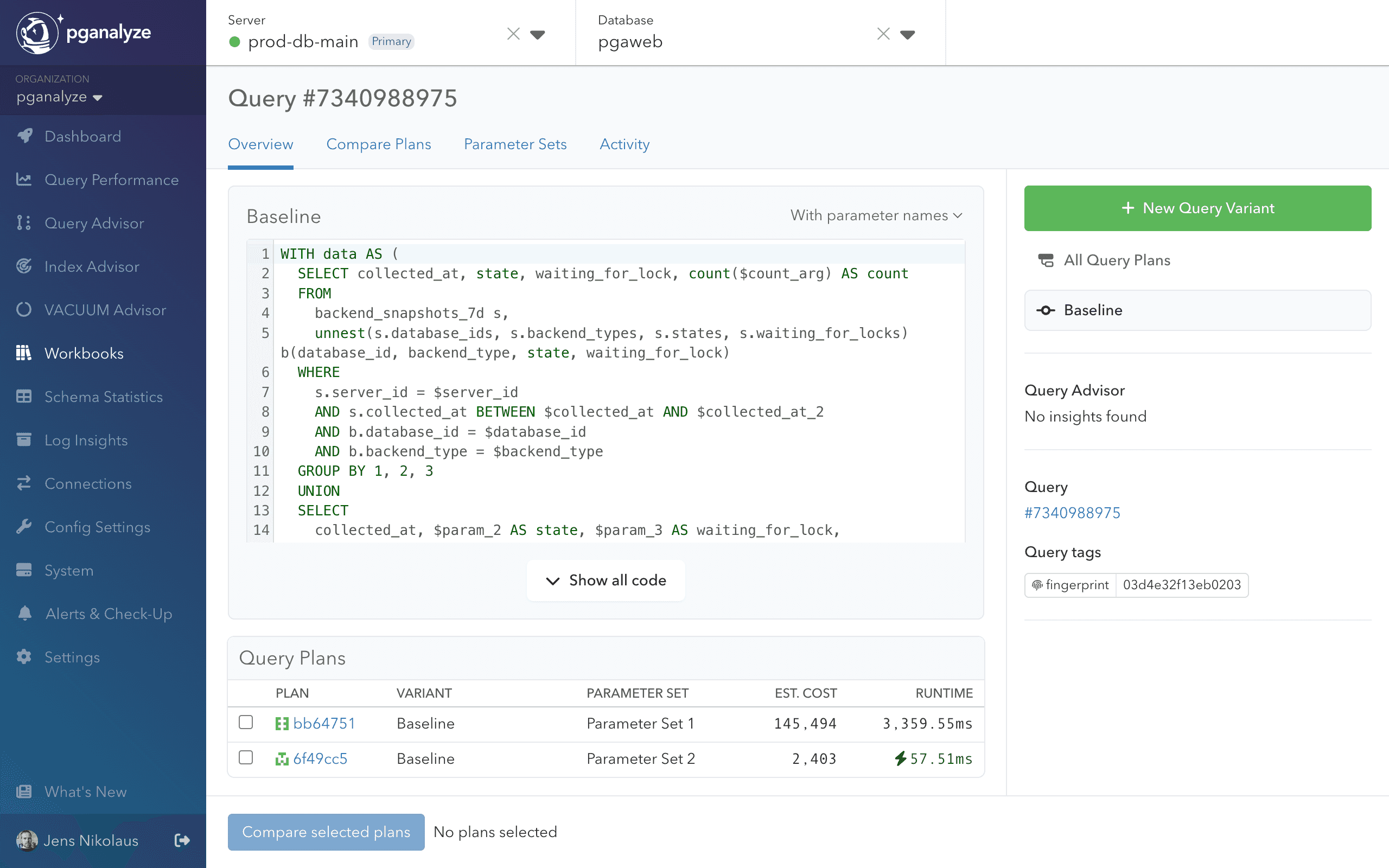Check the box for plan bb64751
This screenshot has width=1389, height=868.
click(x=246, y=722)
